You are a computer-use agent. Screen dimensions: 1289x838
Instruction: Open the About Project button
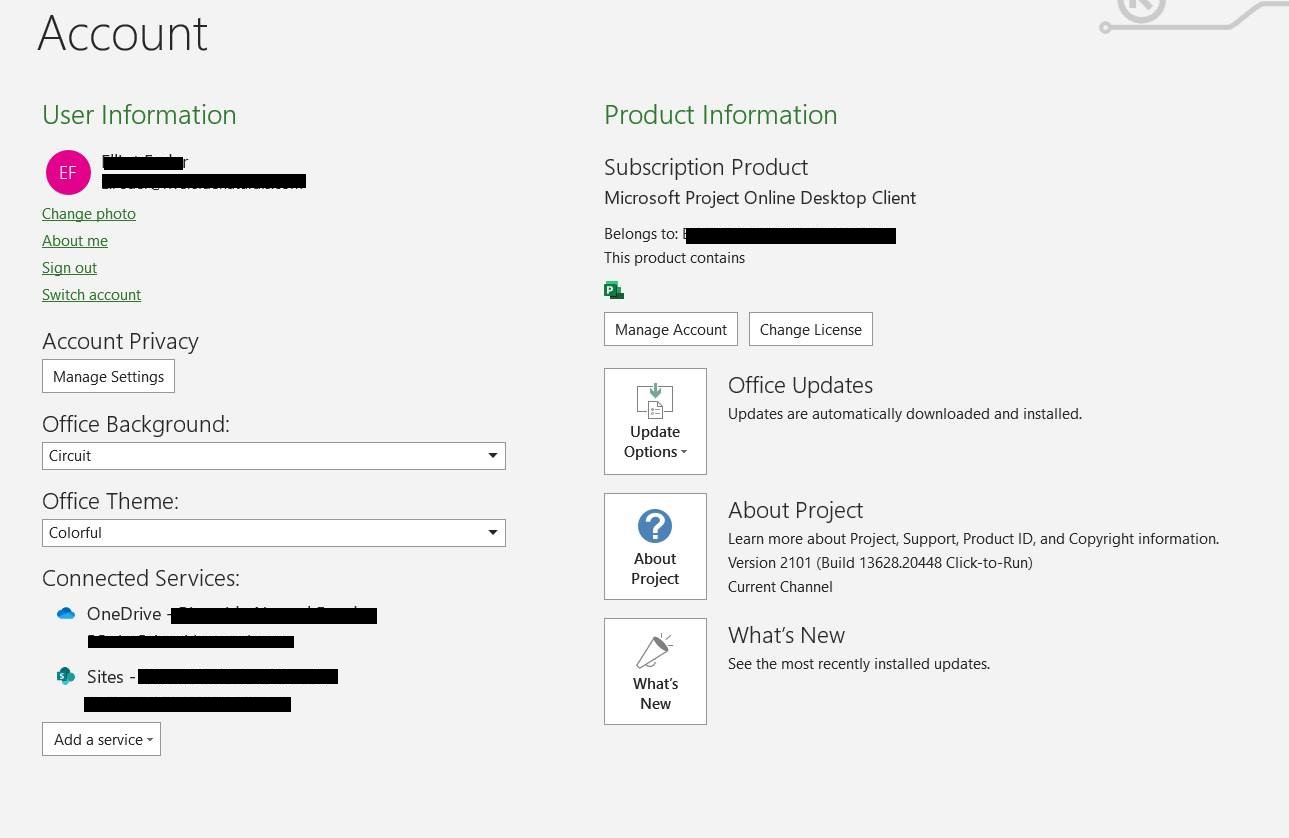pos(655,546)
